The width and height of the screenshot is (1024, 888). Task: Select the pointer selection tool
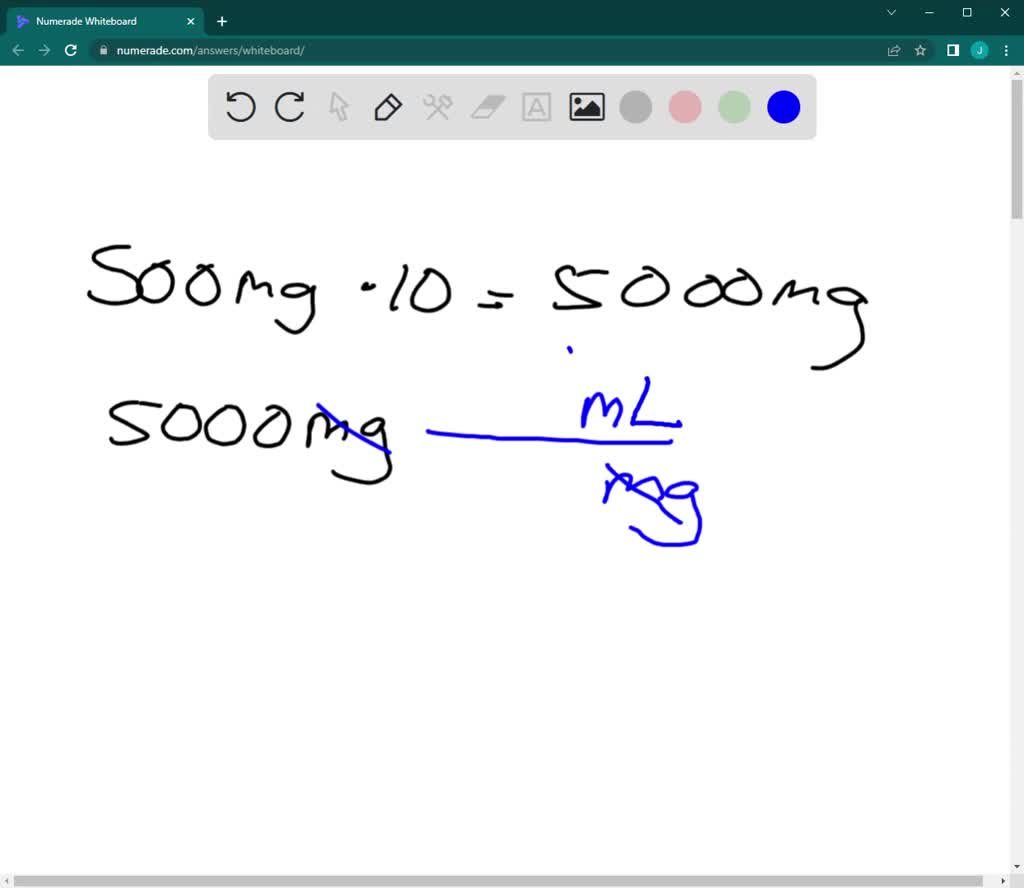click(x=338, y=107)
